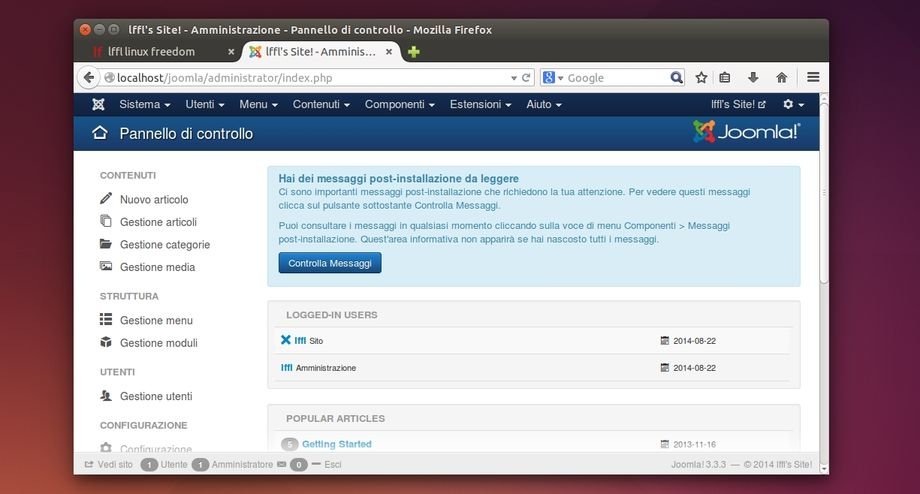Open the gear user settings dropdown

[x=793, y=104]
